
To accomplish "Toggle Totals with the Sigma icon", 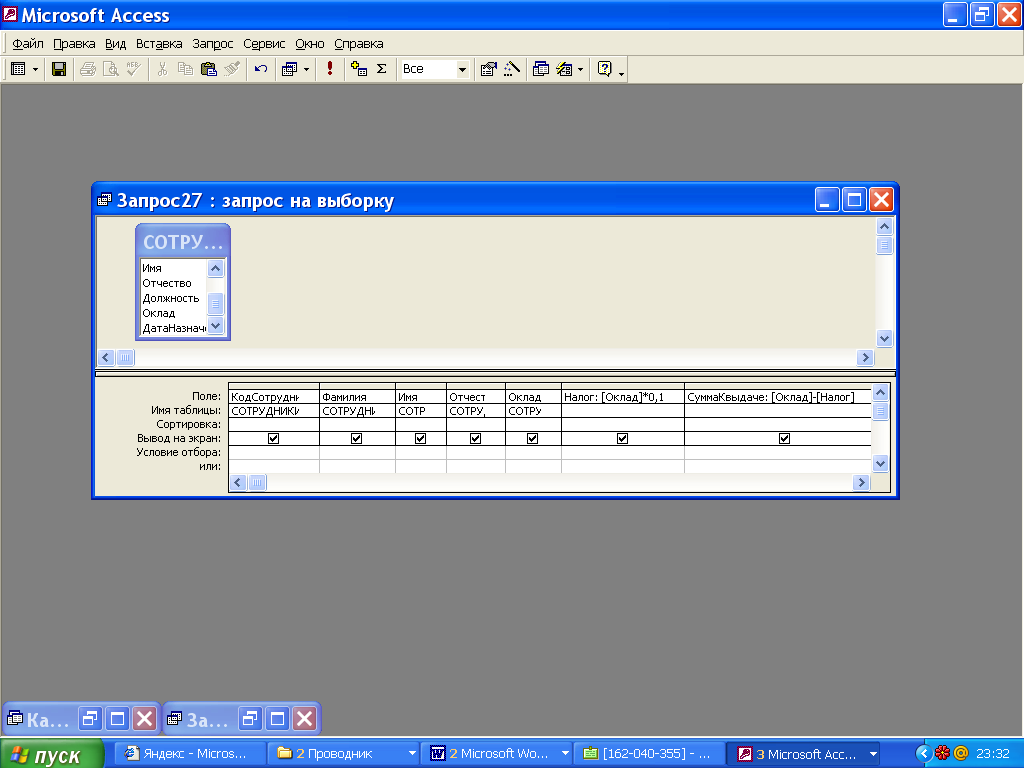I will tap(382, 69).
